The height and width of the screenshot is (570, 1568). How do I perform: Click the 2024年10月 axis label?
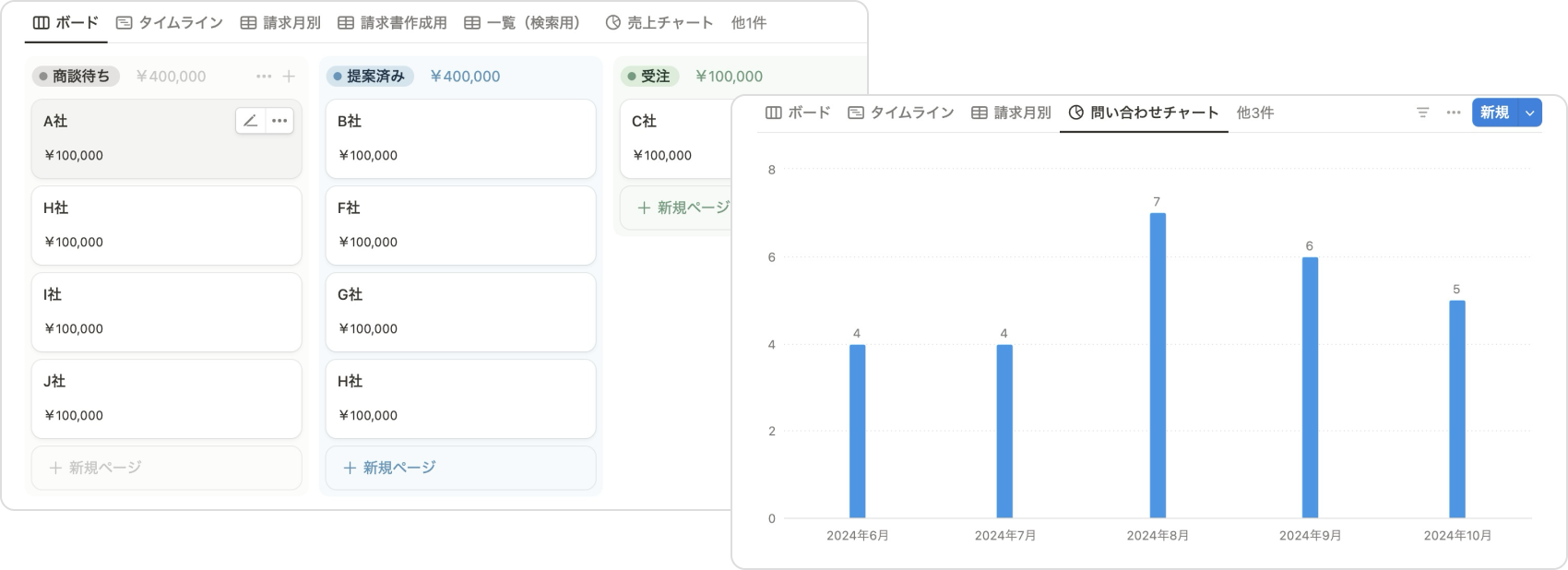click(x=1457, y=536)
